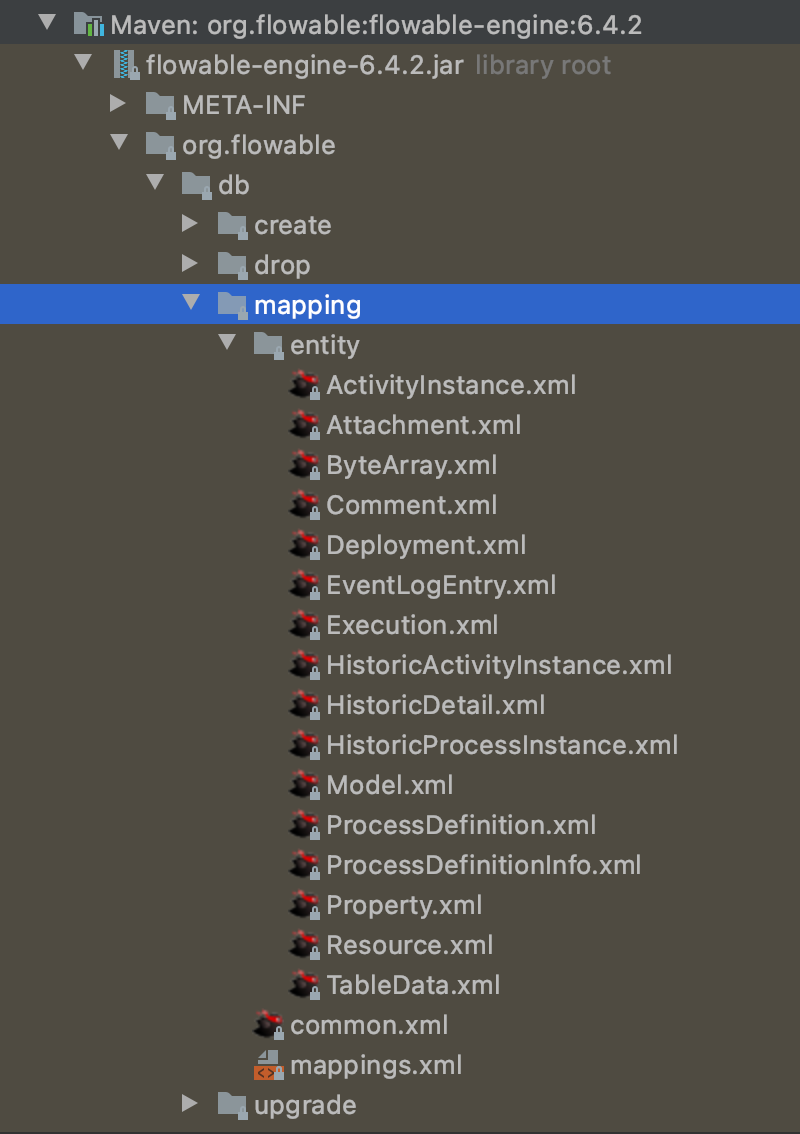Screen dimensions: 800x1134
Task: Select Deployment.xml file
Action: click(427, 546)
